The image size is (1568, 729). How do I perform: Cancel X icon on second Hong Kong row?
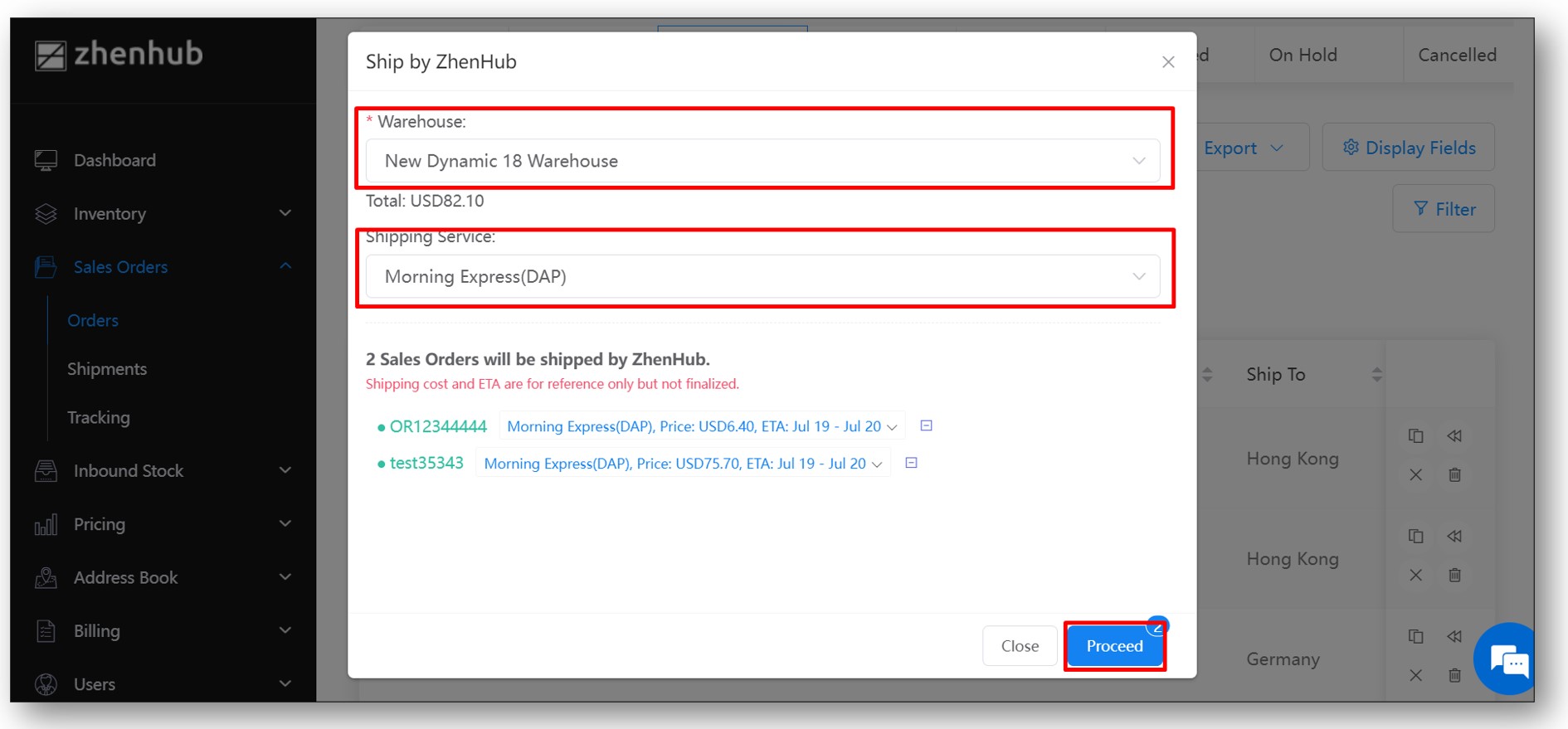click(1416, 576)
